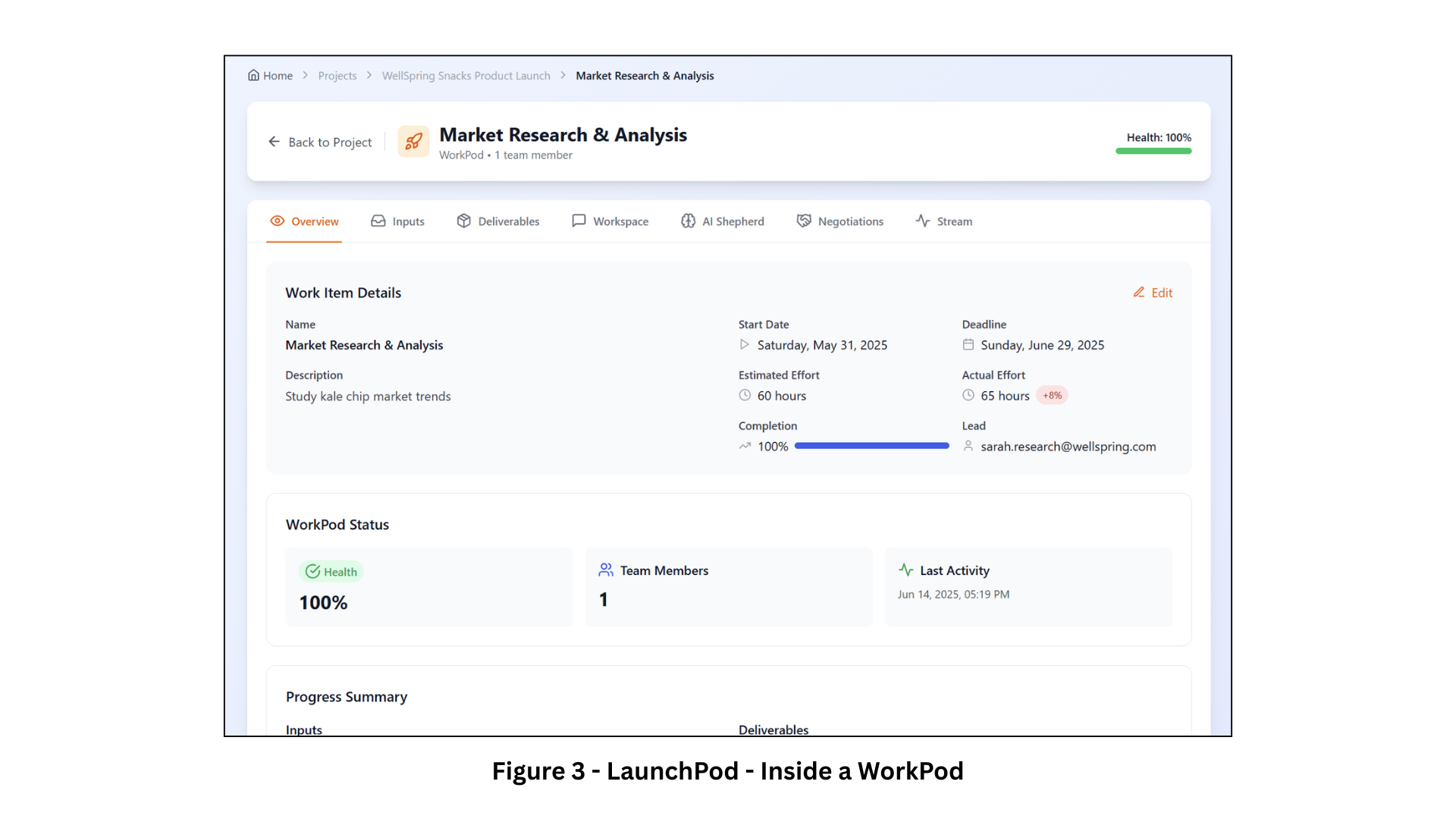Click the Team Members people icon
Screen dimensions: 1456x819
pyautogui.click(x=605, y=570)
